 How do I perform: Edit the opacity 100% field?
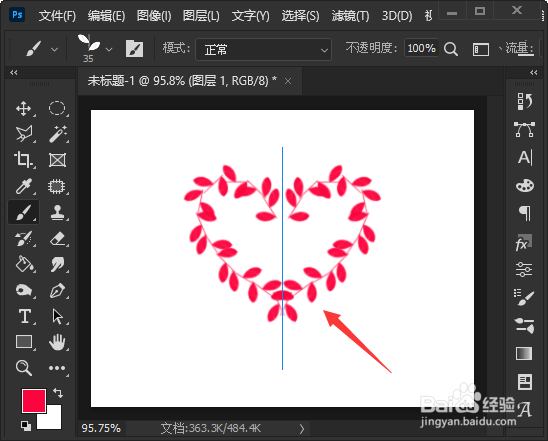point(421,48)
